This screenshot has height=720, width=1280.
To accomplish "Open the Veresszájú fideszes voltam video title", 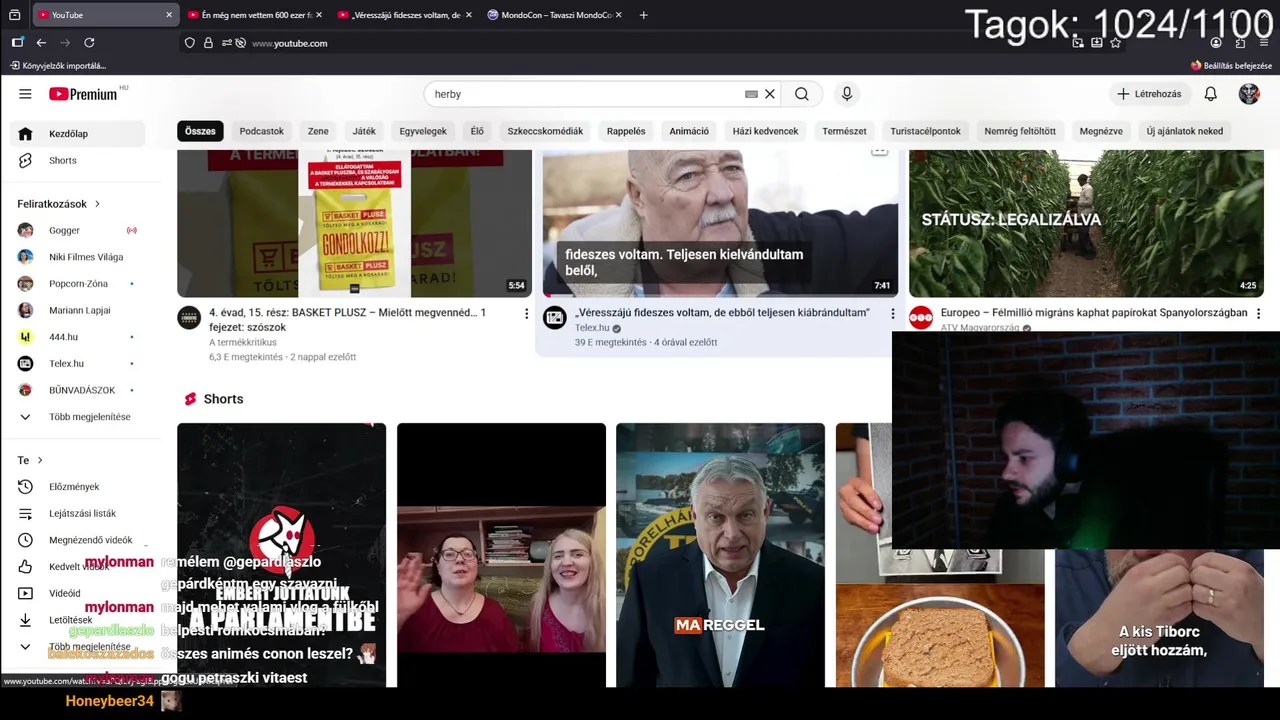I will point(722,313).
